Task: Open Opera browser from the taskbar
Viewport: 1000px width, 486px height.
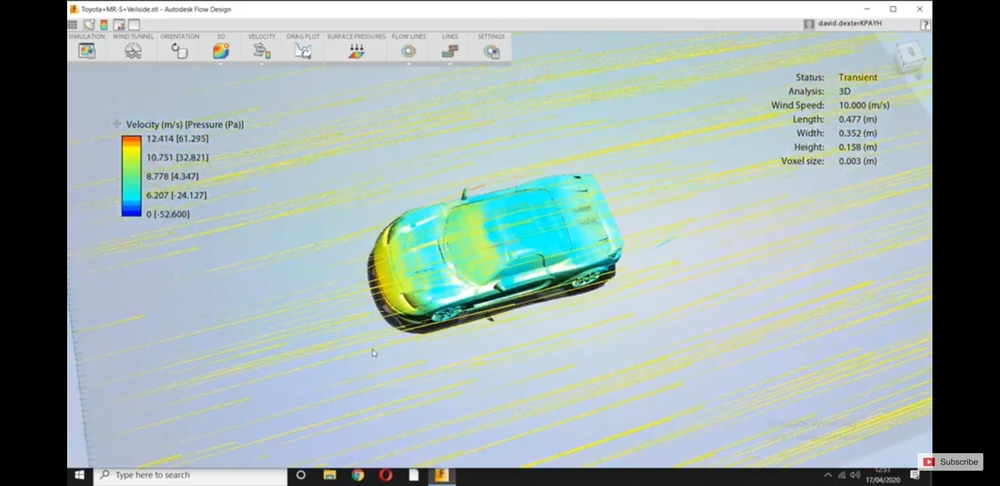Action: pos(386,475)
